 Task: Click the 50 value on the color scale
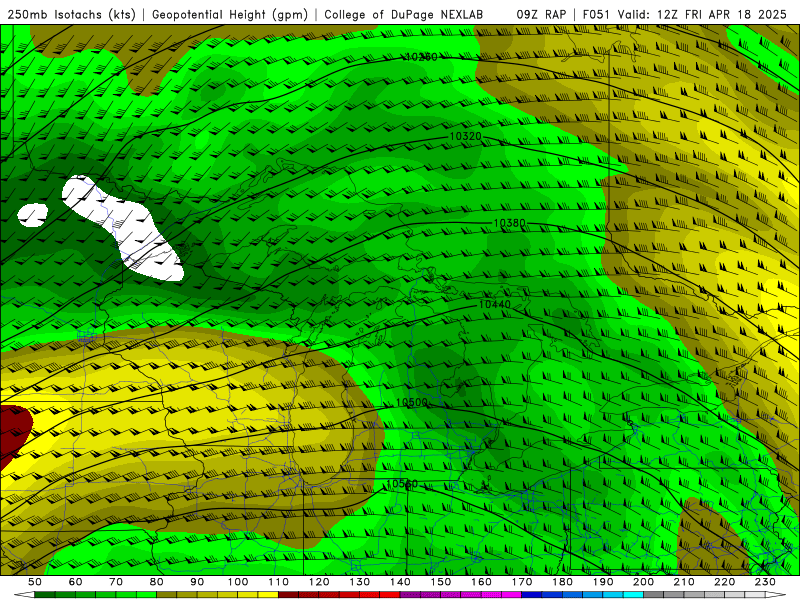point(35,582)
